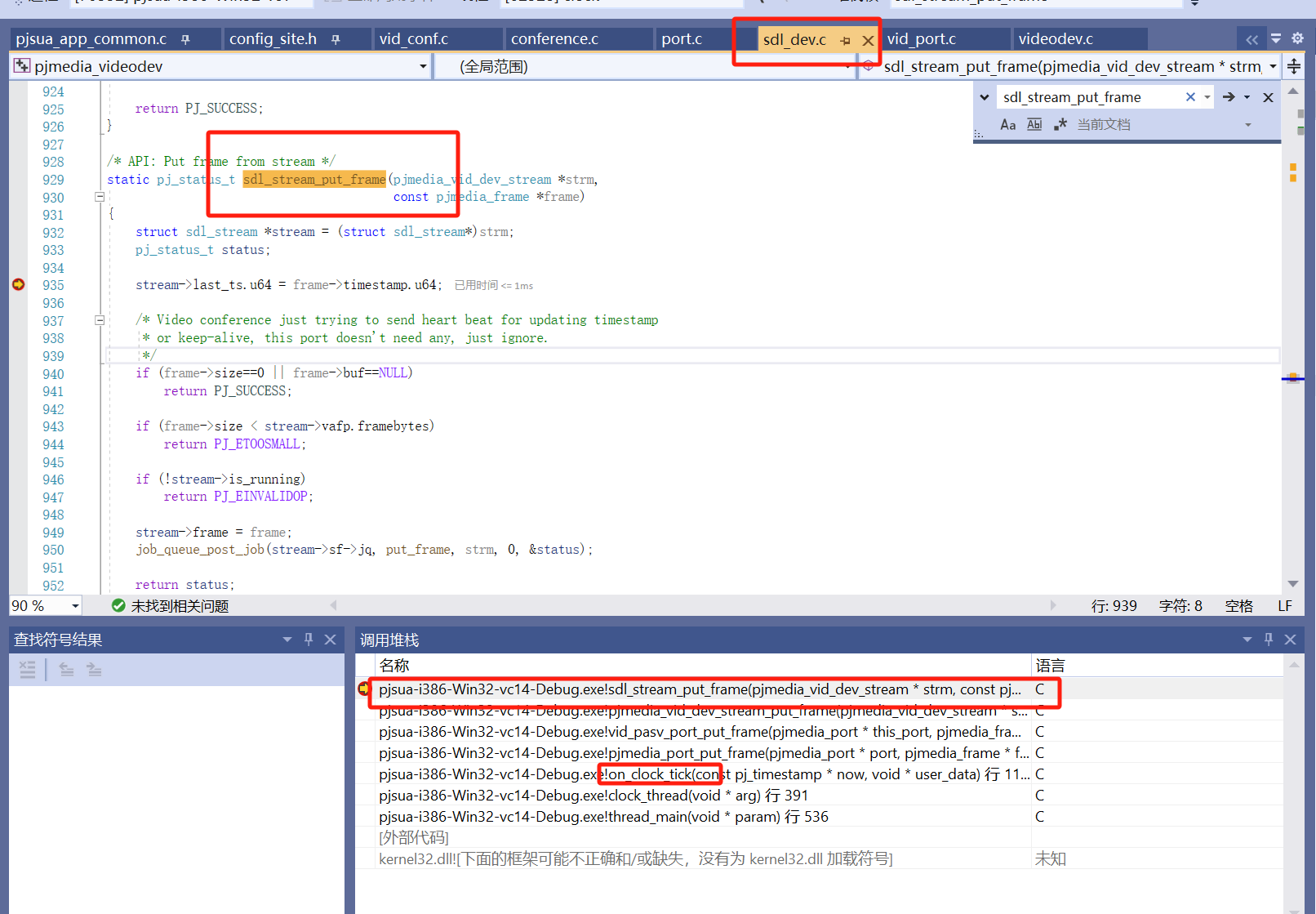
Task: Pin the Call Stack panel
Action: [1269, 640]
